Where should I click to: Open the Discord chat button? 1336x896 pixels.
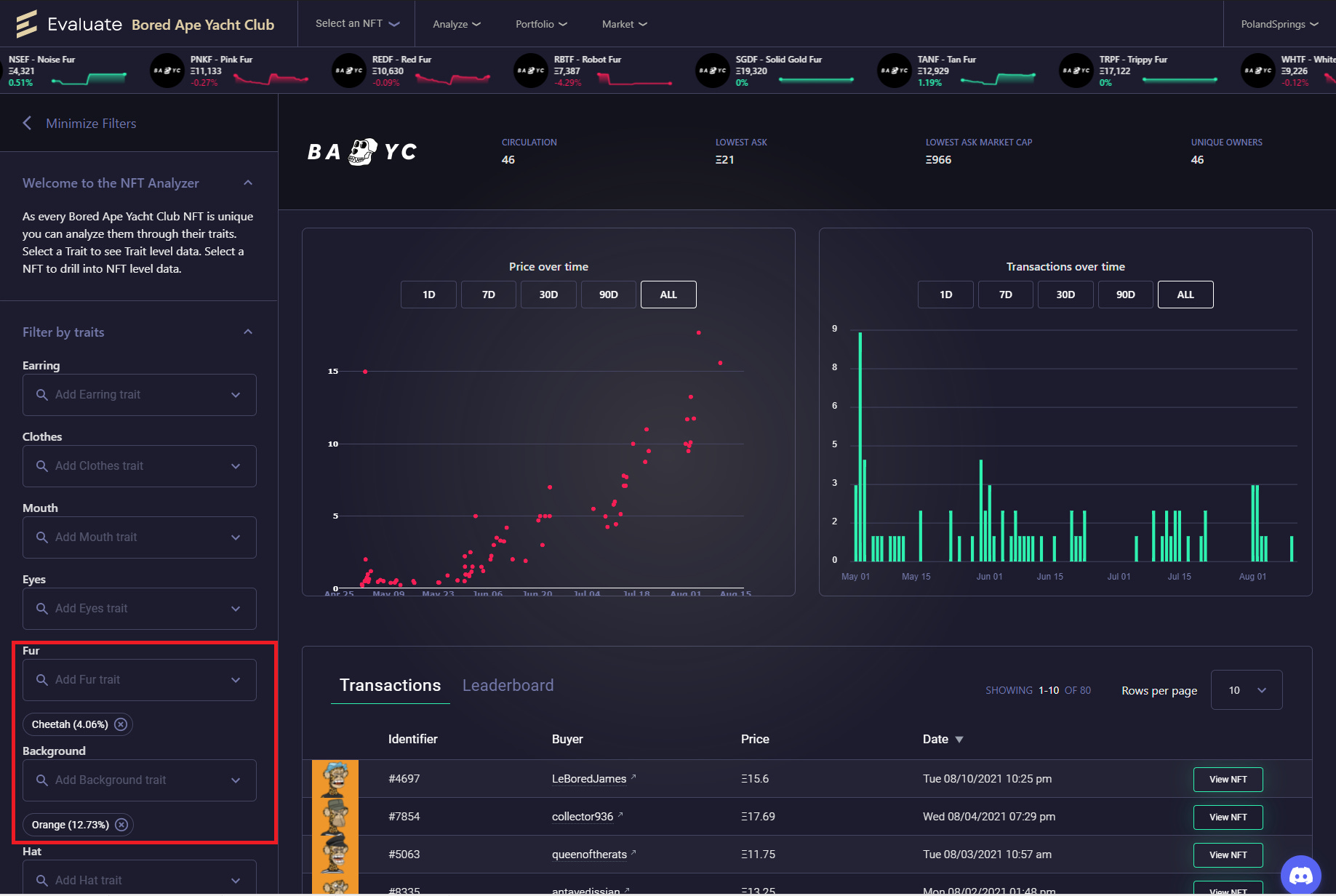1300,875
